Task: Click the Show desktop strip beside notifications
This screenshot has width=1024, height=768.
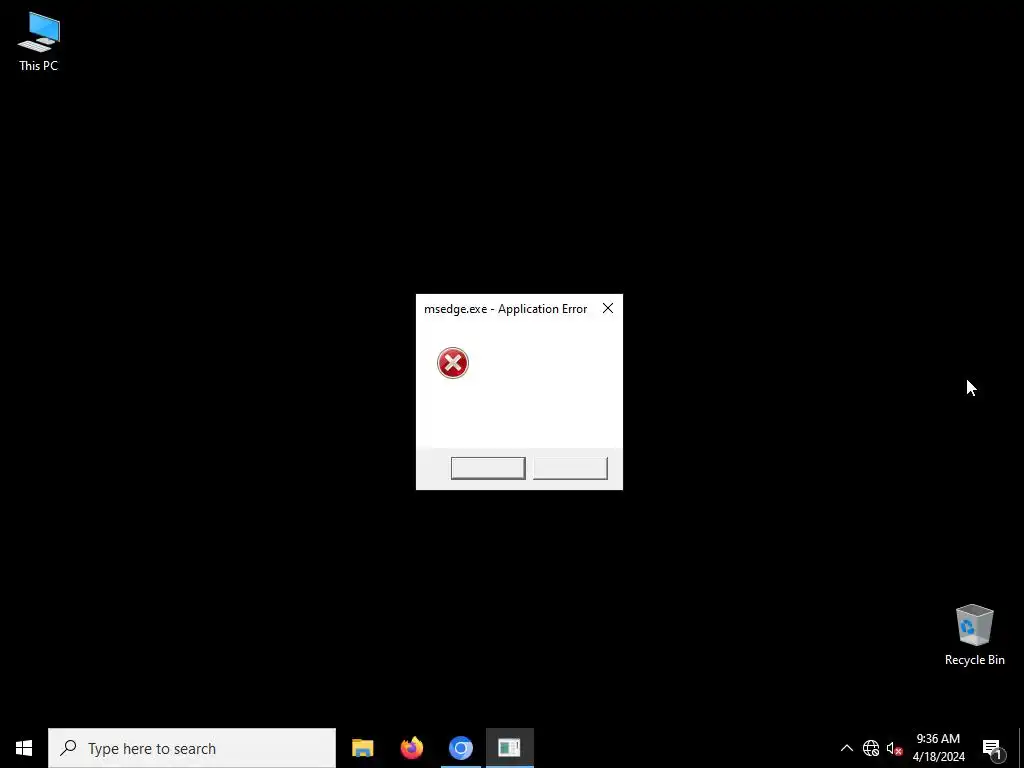Action: tap(1021, 748)
